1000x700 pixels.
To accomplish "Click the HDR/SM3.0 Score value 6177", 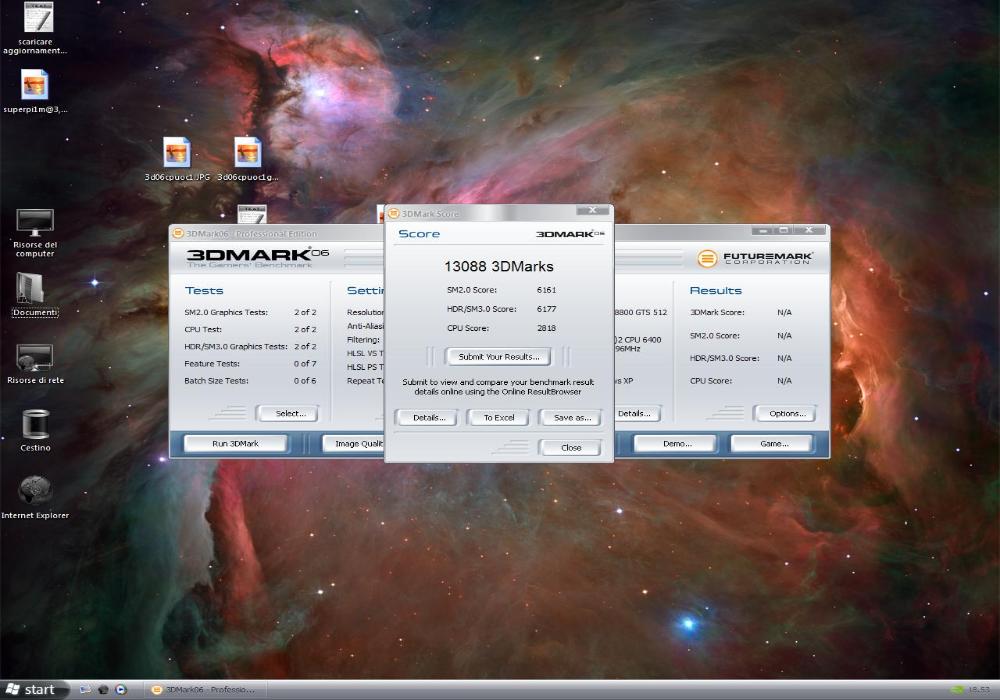I will (547, 309).
